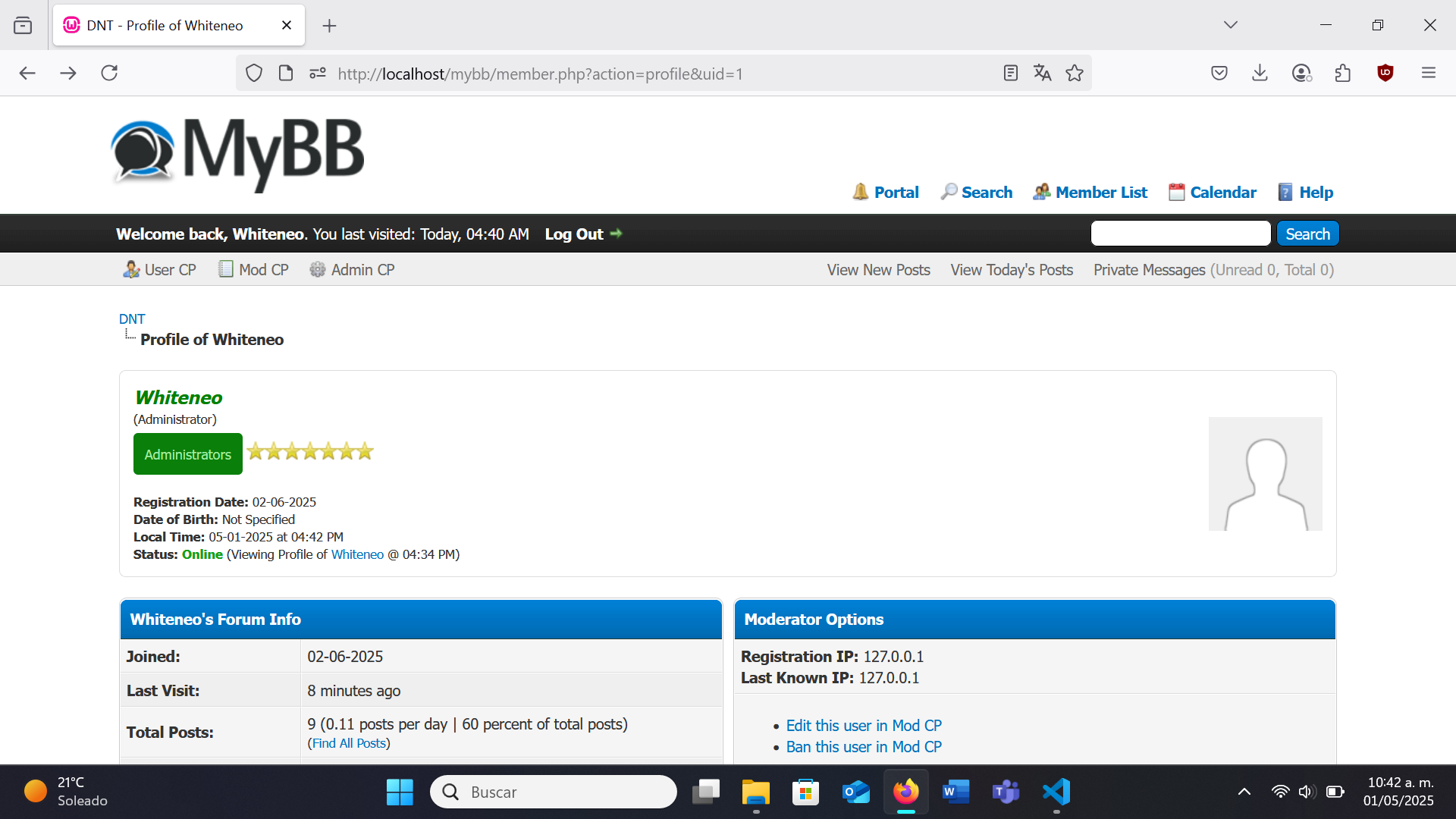Open the Firefox hamburger application menu
The image size is (1456, 819).
[x=1429, y=73]
